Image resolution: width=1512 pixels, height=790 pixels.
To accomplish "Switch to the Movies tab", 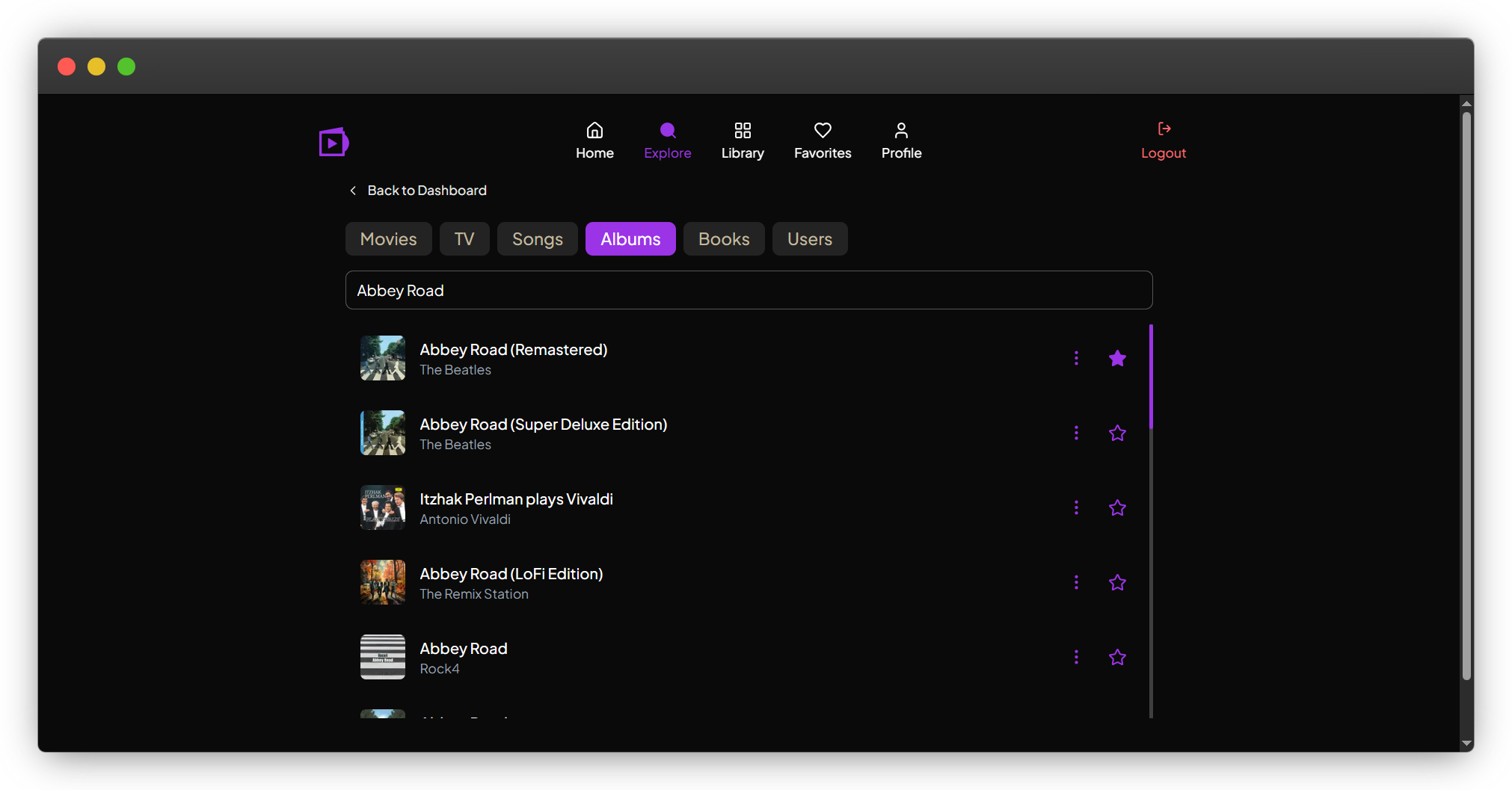I will point(388,239).
